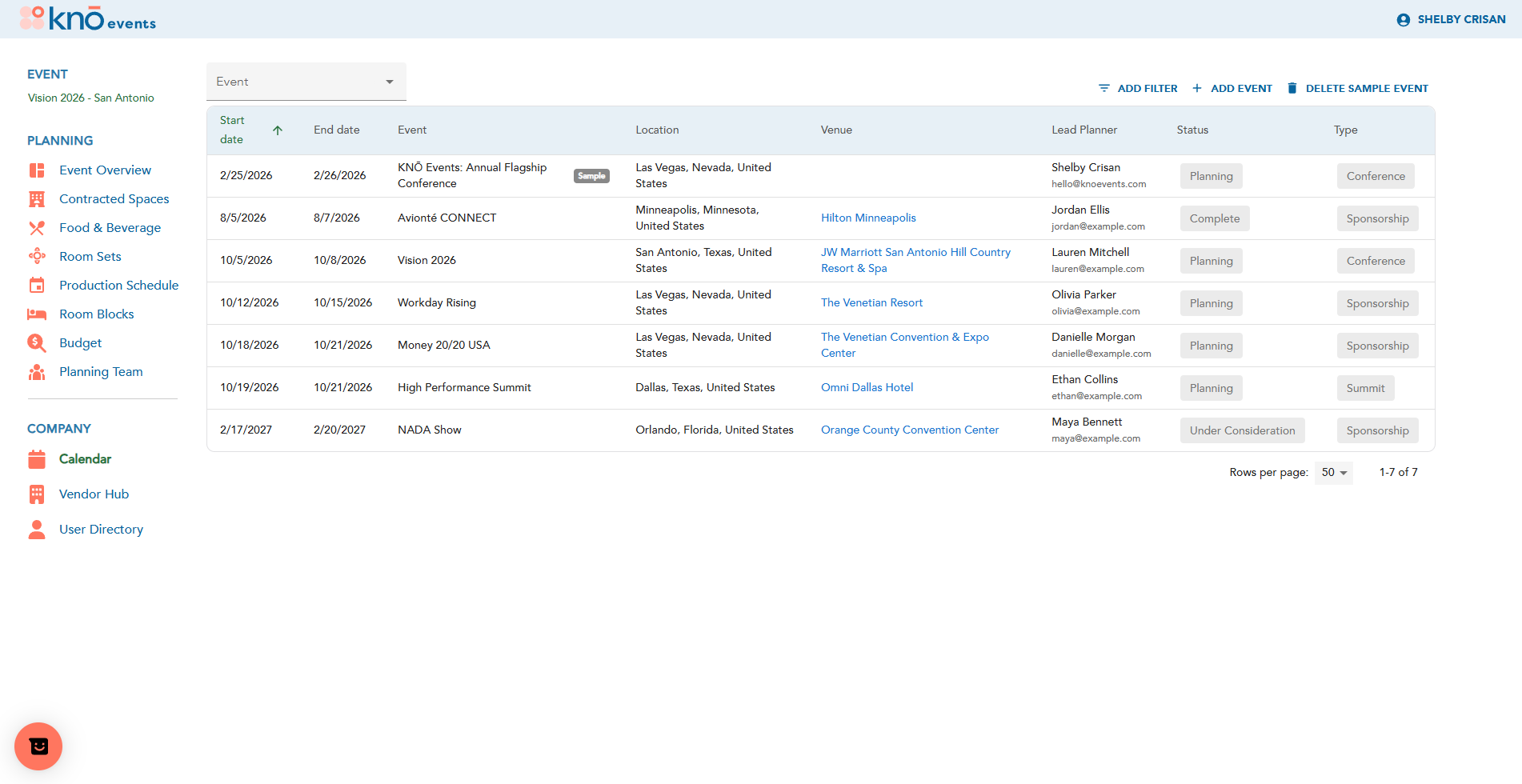
Task: Click the KNO events logo
Action: tap(88, 18)
